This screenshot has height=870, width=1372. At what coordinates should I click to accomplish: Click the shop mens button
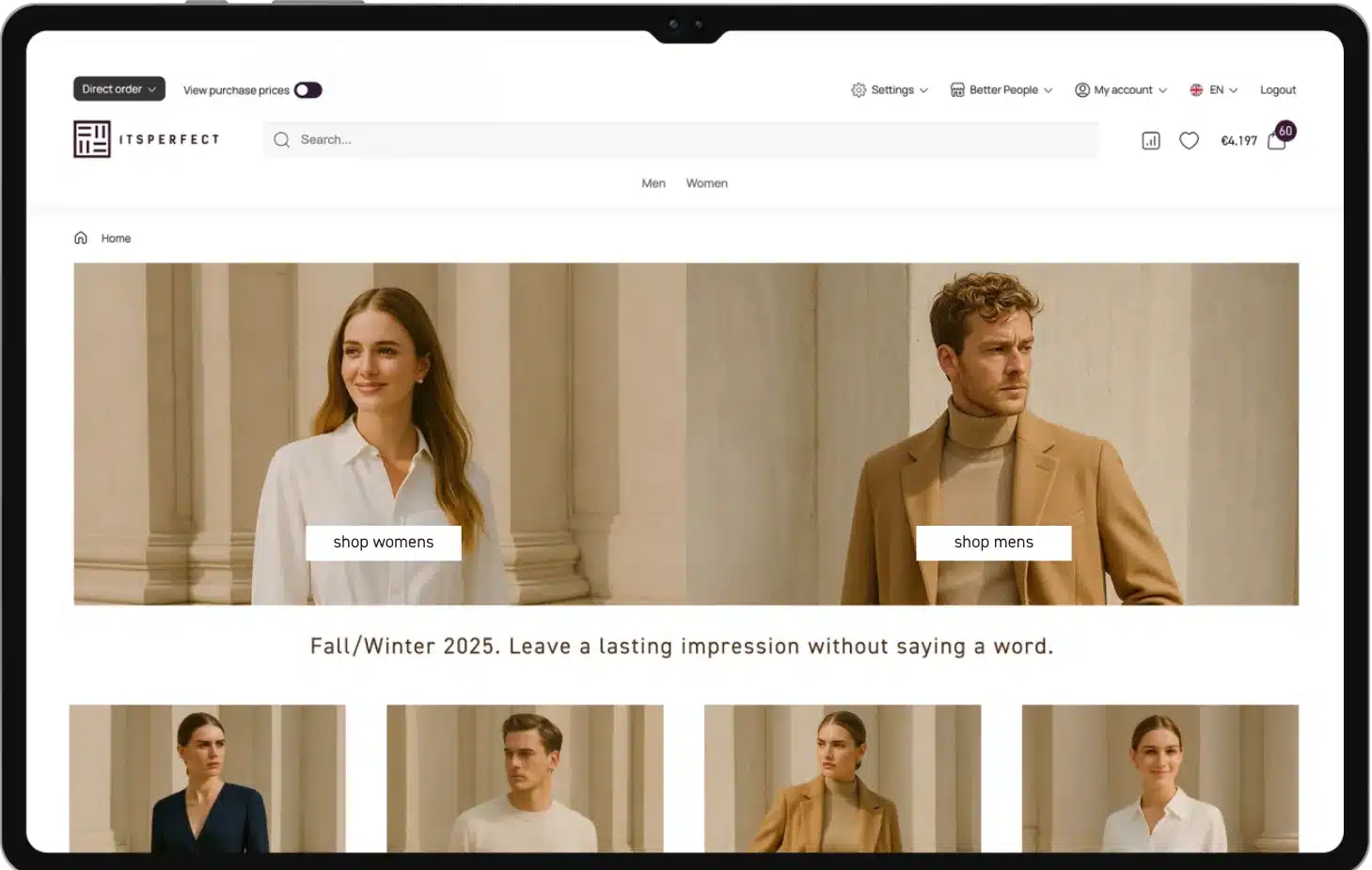tap(994, 543)
